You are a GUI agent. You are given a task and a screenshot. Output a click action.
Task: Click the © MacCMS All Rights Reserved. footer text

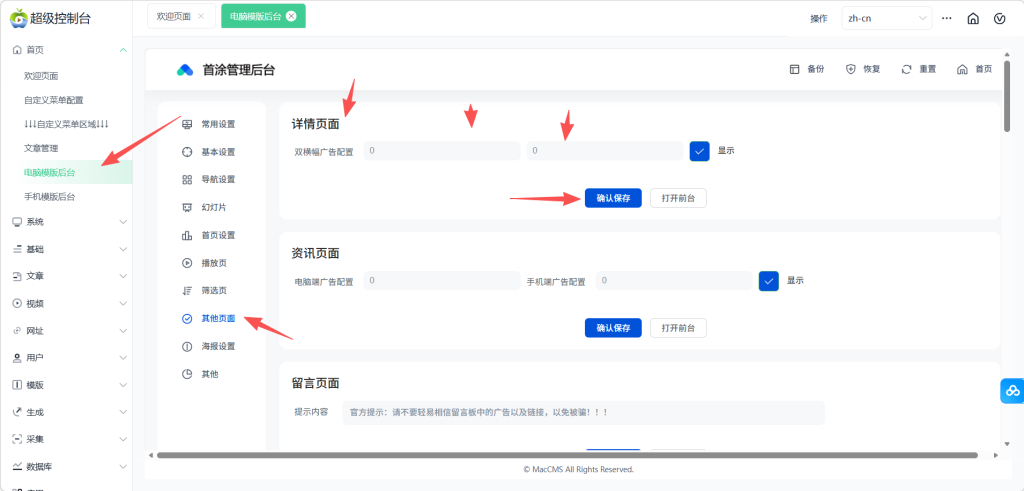tap(579, 469)
